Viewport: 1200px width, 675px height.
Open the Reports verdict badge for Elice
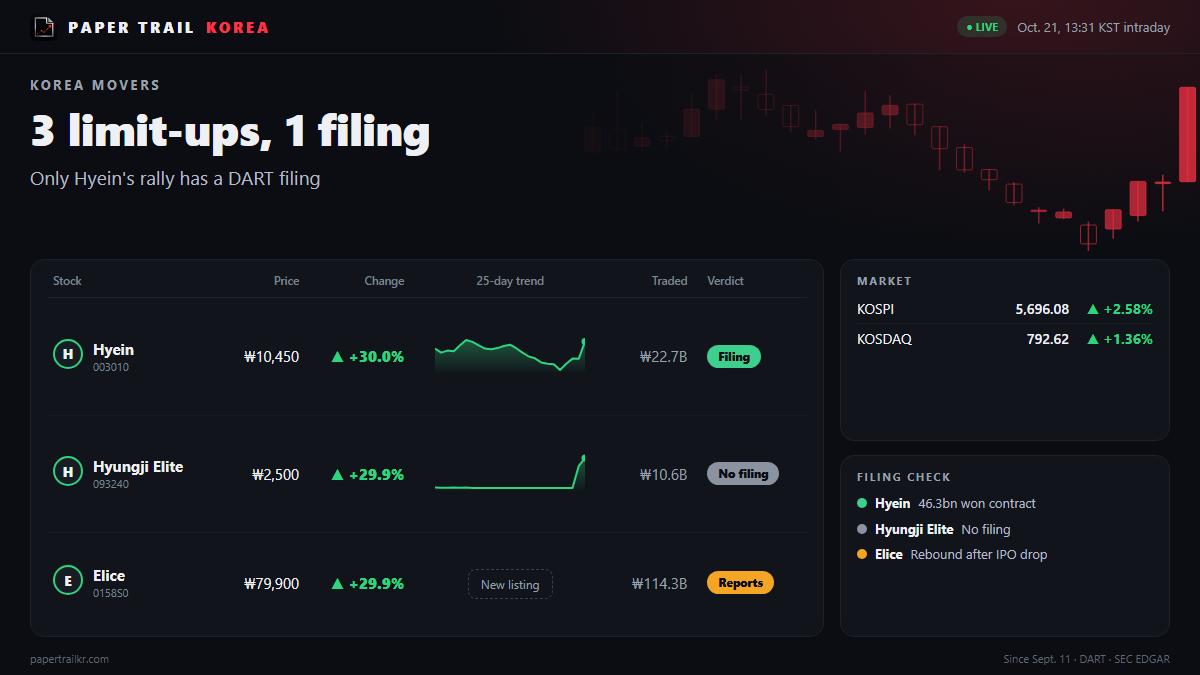coord(740,583)
